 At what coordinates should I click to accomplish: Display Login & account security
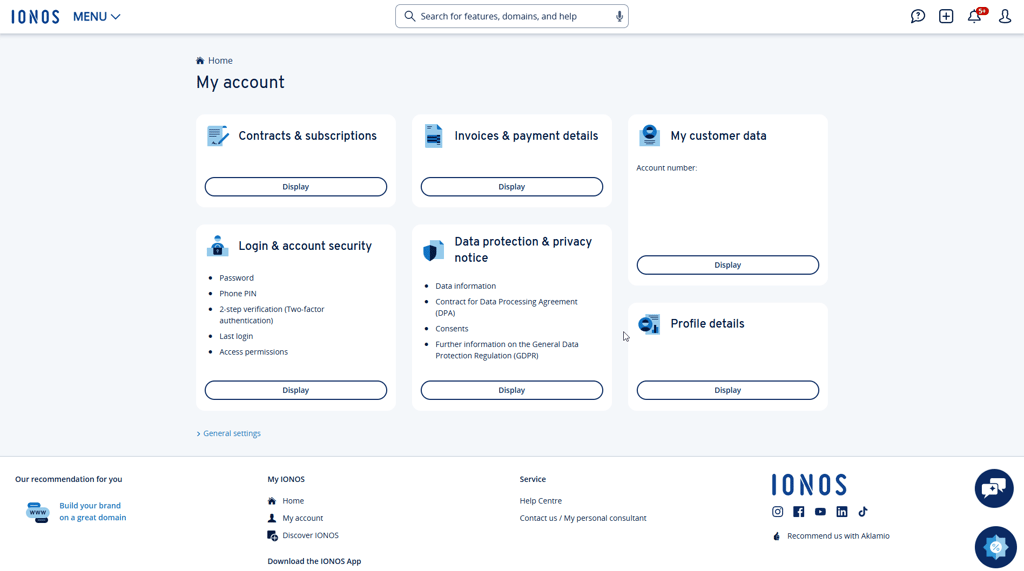(x=296, y=390)
